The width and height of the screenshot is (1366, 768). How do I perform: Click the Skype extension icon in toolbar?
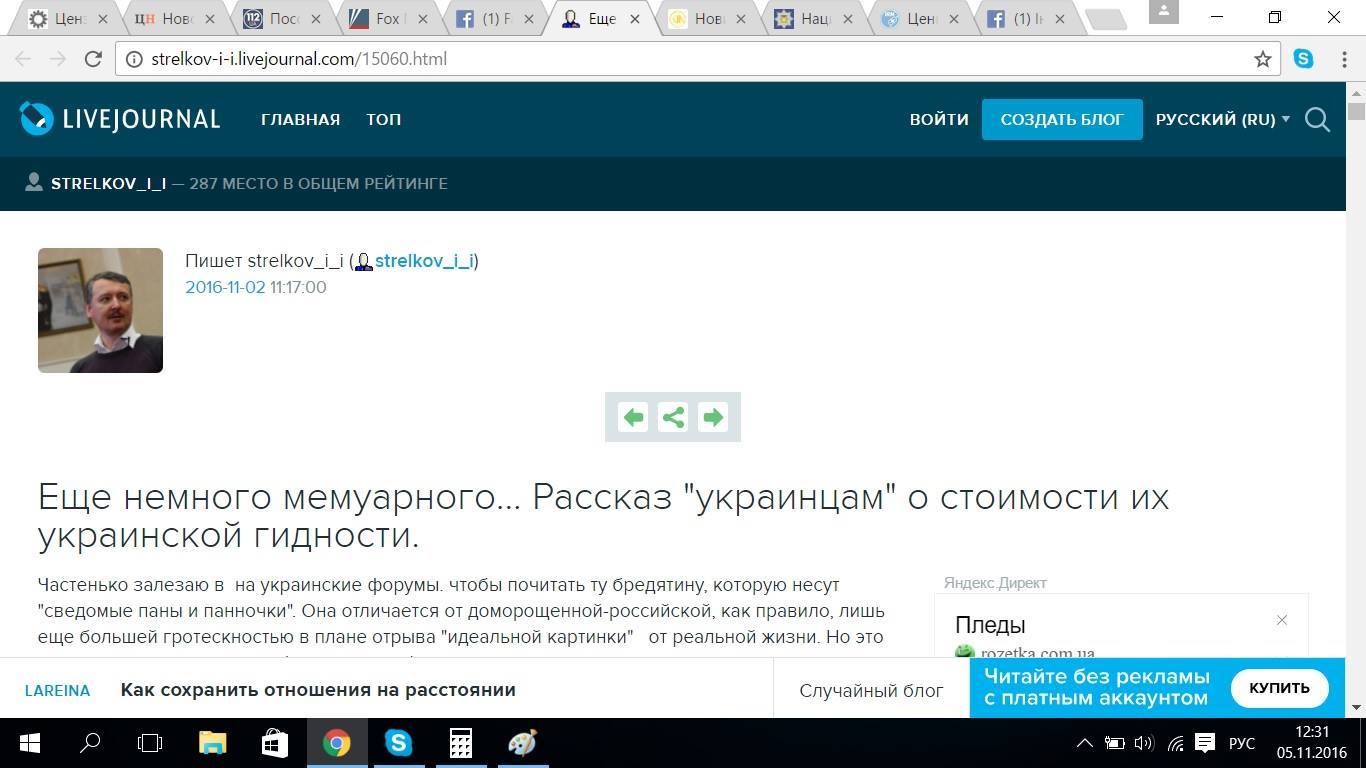[x=1303, y=59]
